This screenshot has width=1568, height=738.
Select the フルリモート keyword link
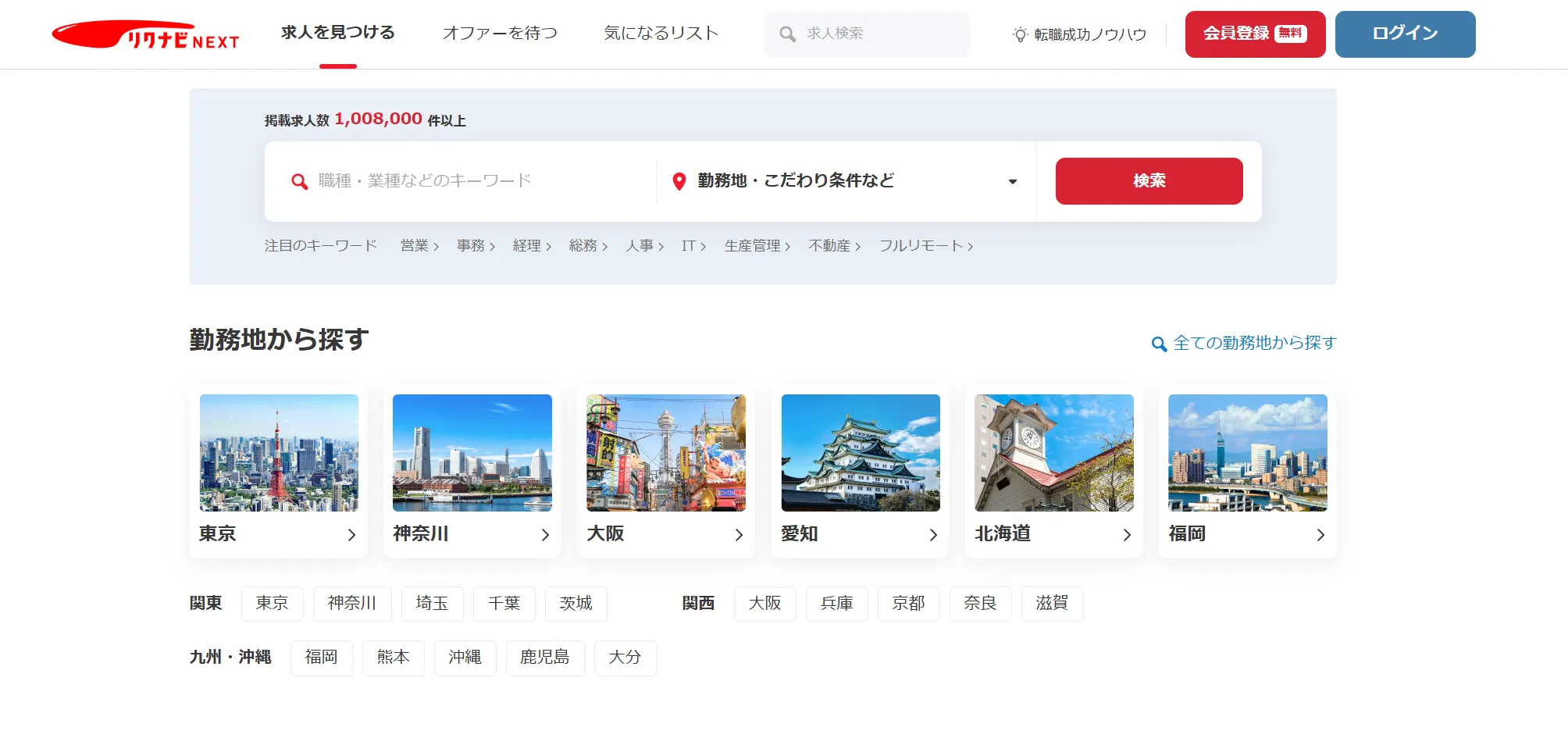(926, 246)
